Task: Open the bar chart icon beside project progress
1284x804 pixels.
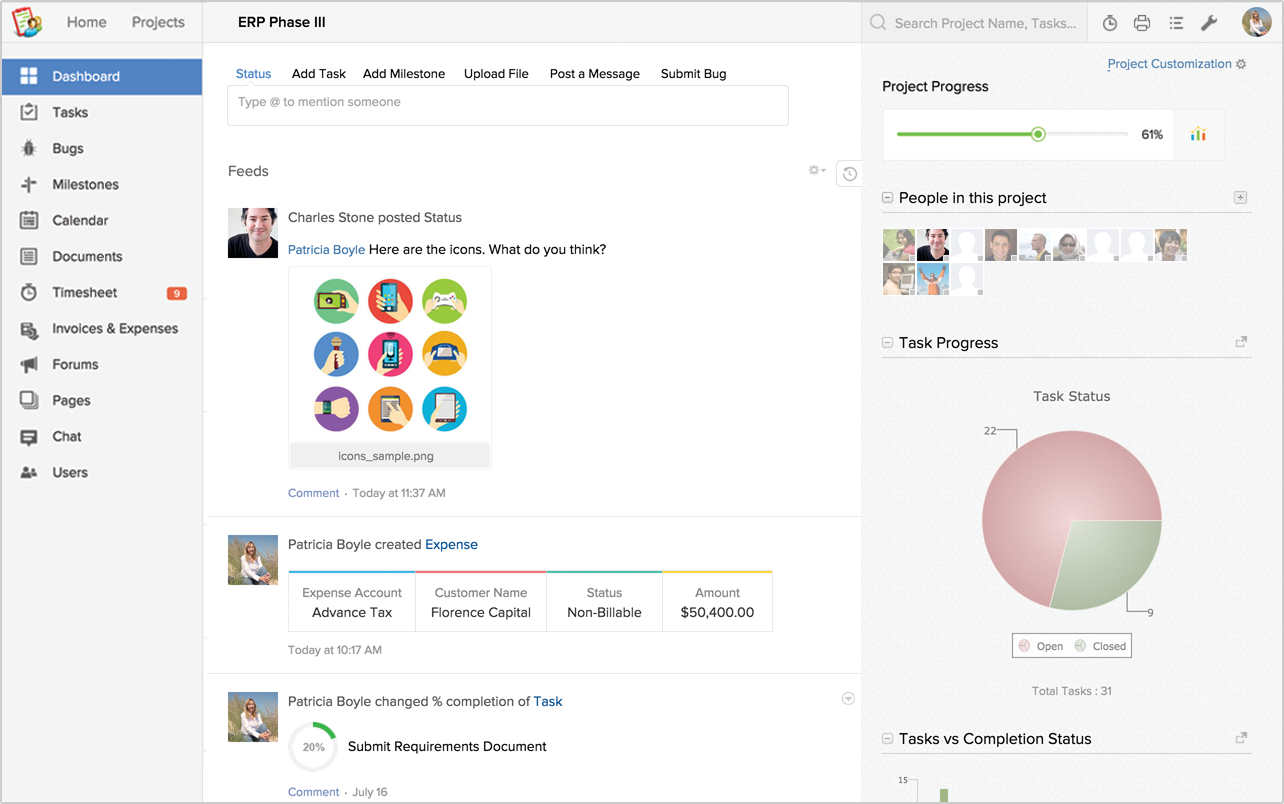Action: (1198, 133)
